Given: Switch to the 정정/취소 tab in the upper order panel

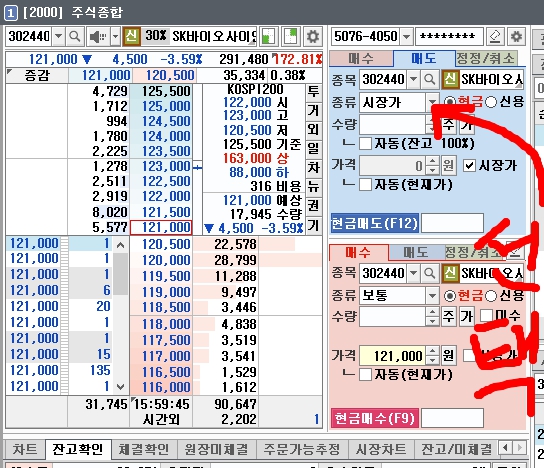Looking at the screenshot, I should pos(486,58).
